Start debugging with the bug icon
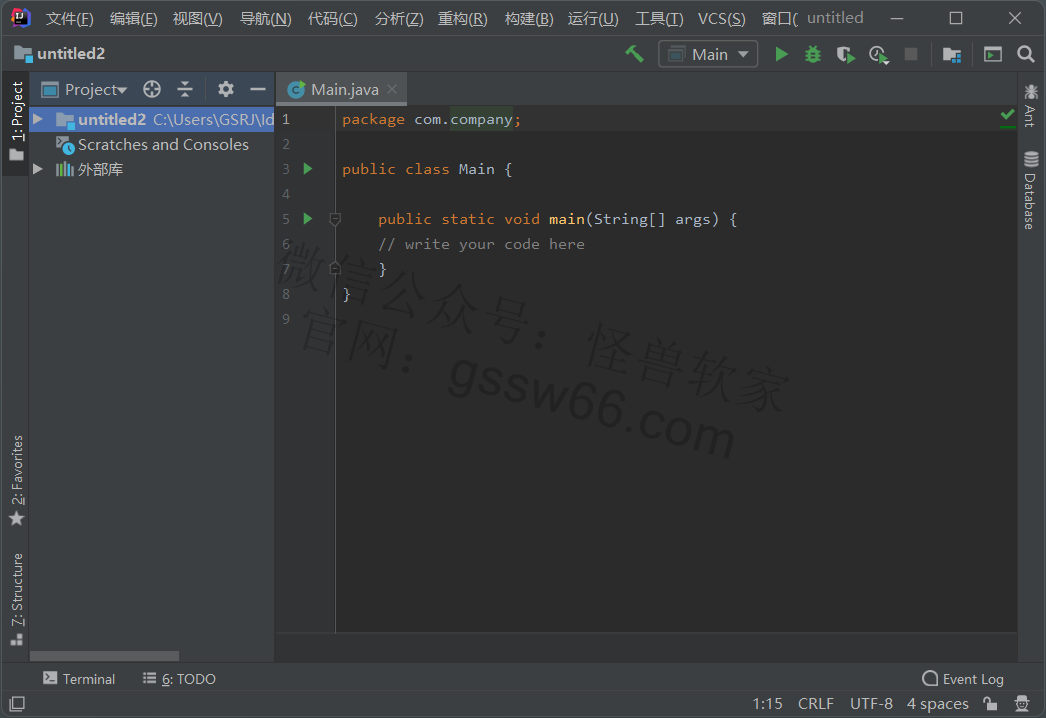 (x=813, y=54)
